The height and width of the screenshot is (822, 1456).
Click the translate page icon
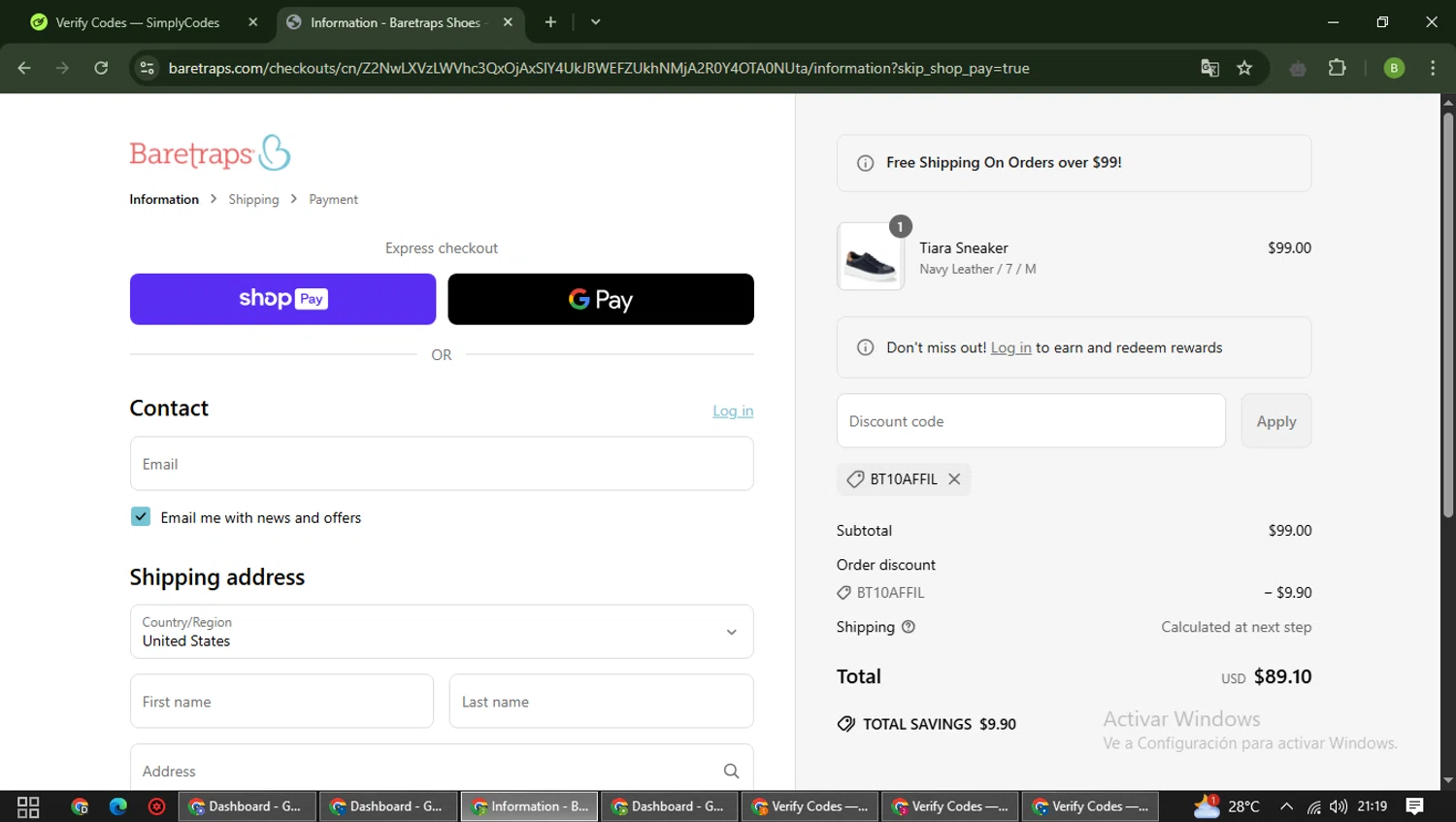point(1209,68)
